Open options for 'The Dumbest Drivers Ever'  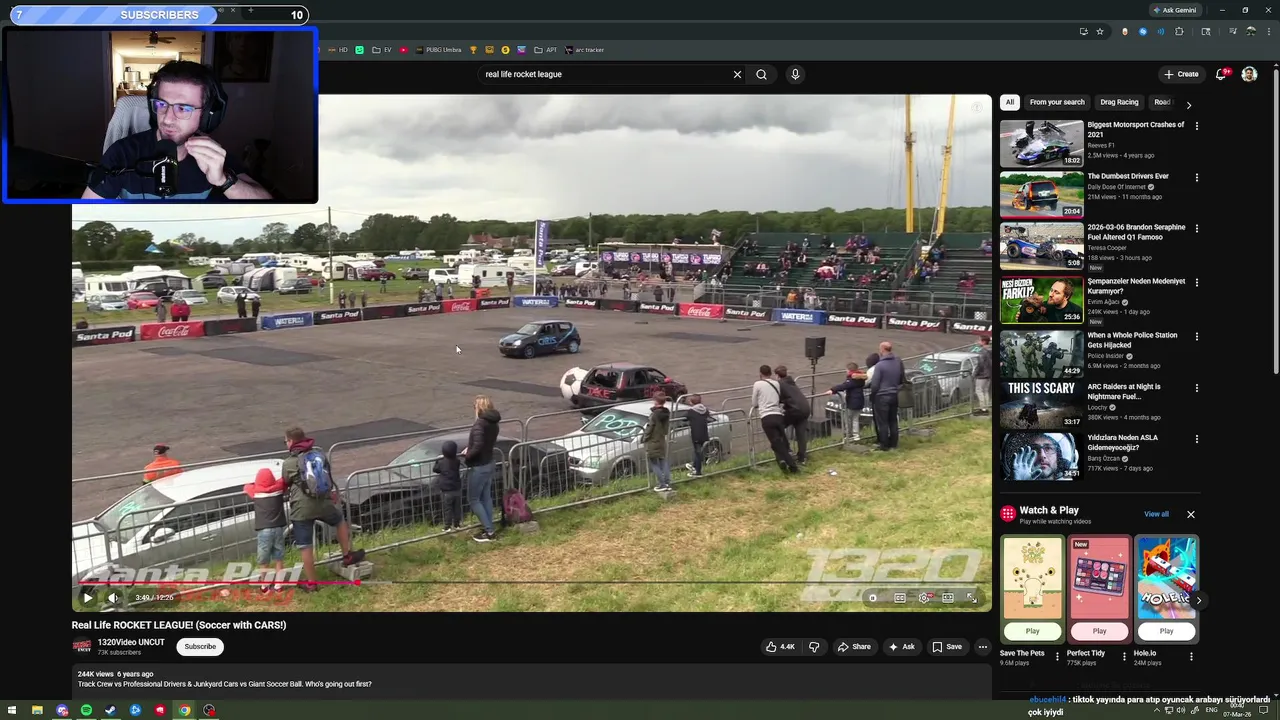pos(1196,178)
